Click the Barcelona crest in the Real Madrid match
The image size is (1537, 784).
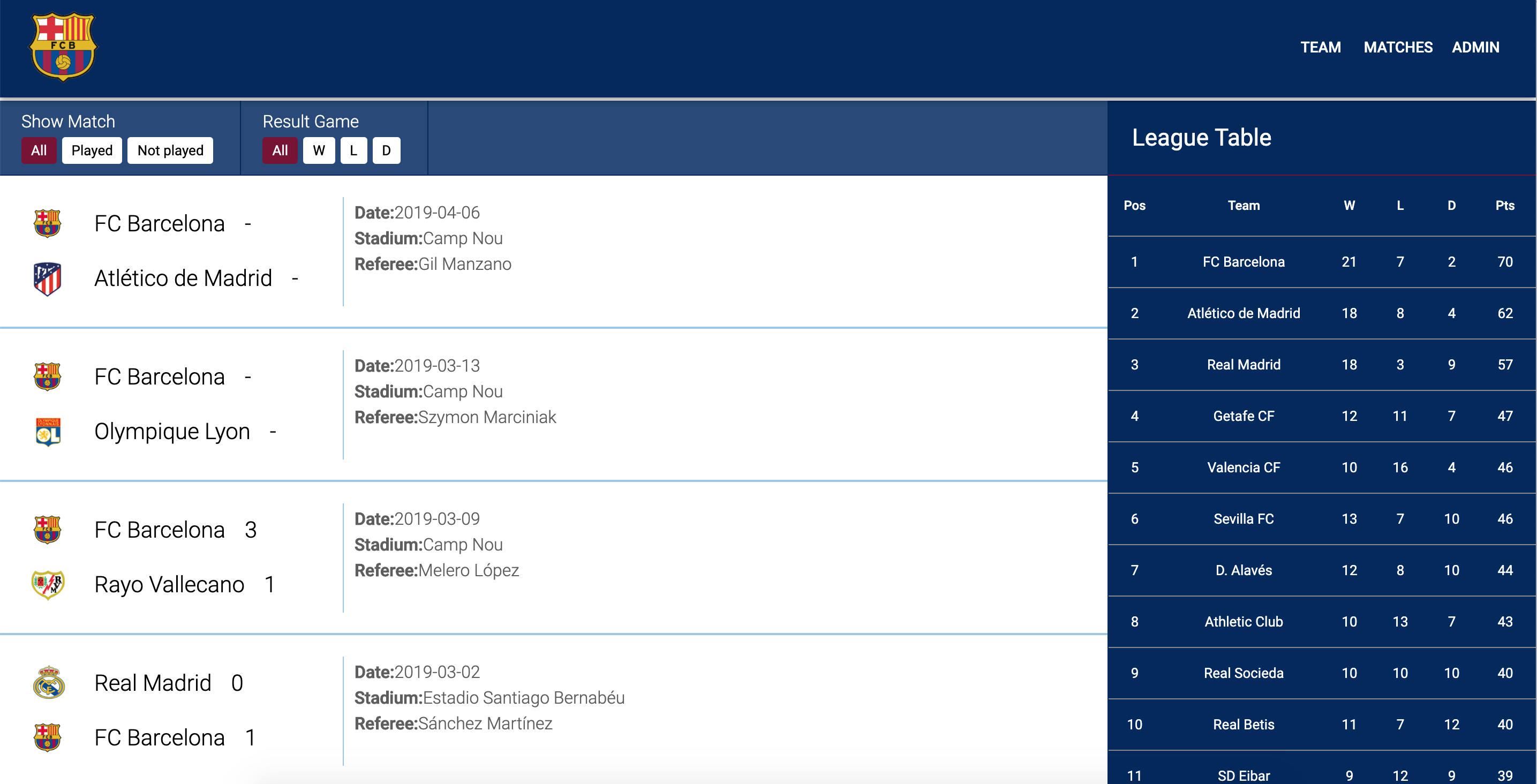coord(48,737)
